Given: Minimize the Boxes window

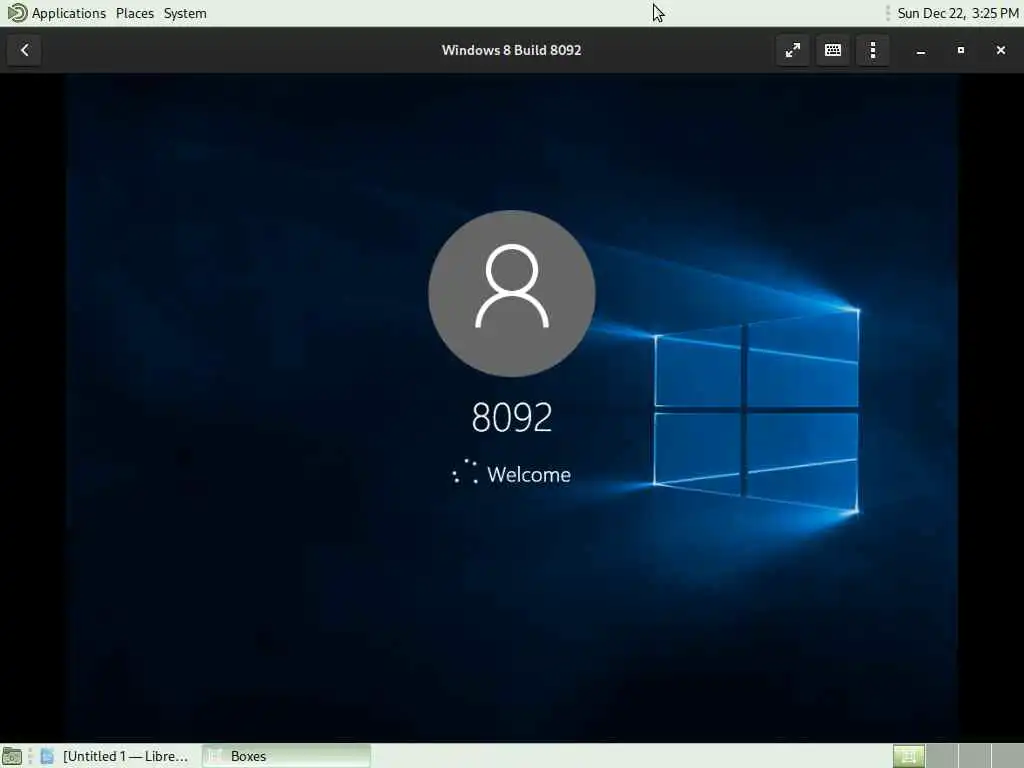Looking at the screenshot, I should tap(921, 50).
